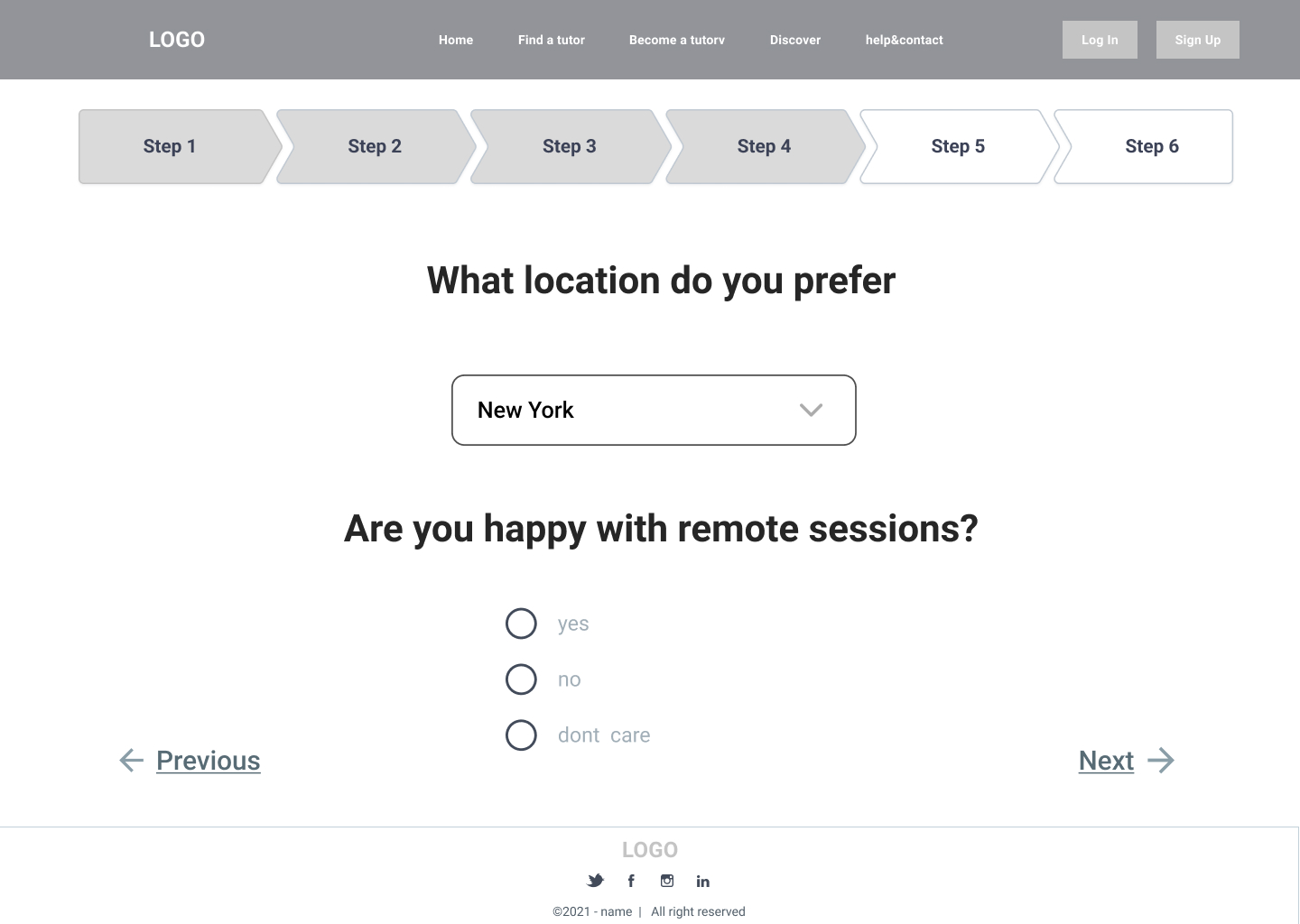Open the Instagram footer icon
This screenshot has height=924, width=1300.
pos(667,881)
